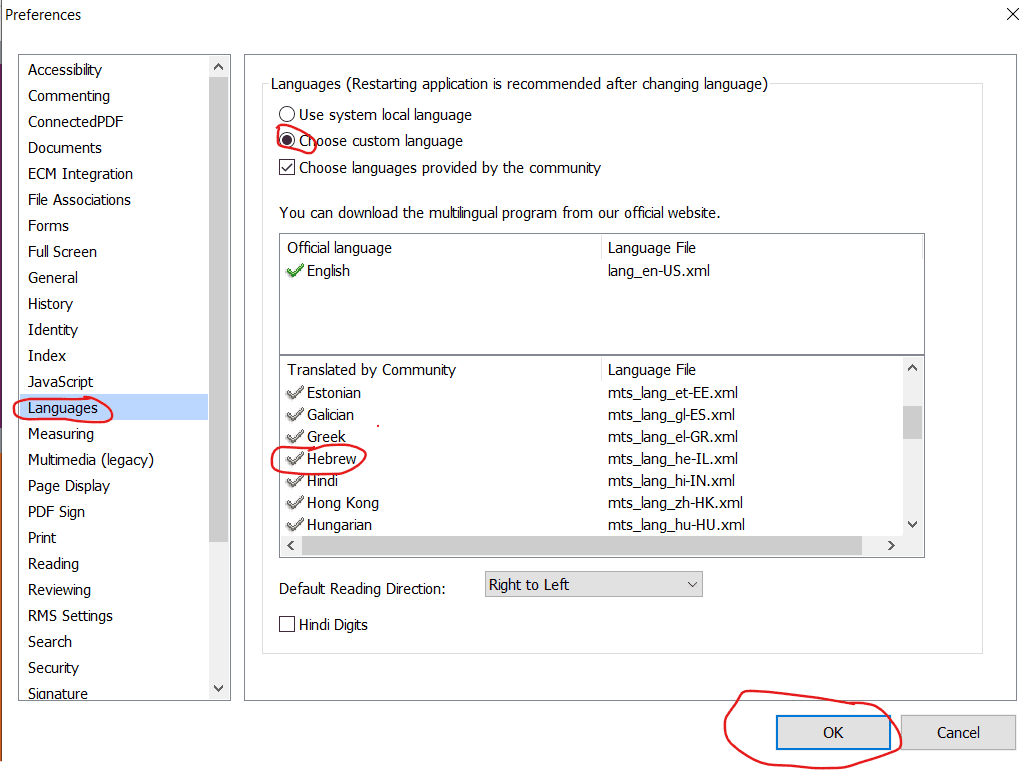Select Multimedia (legacy) category
This screenshot has height=771, width=1027.
(x=91, y=460)
